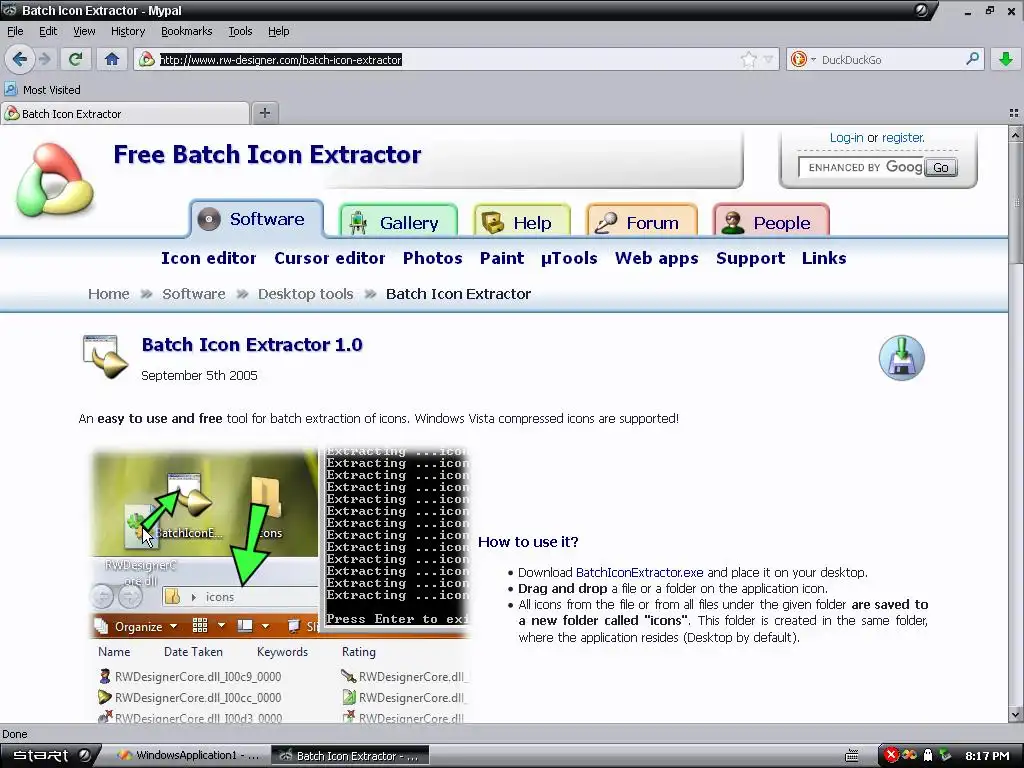Click the Batch Icon Extractor 1.0 heading
The height and width of the screenshot is (768, 1024).
(252, 345)
